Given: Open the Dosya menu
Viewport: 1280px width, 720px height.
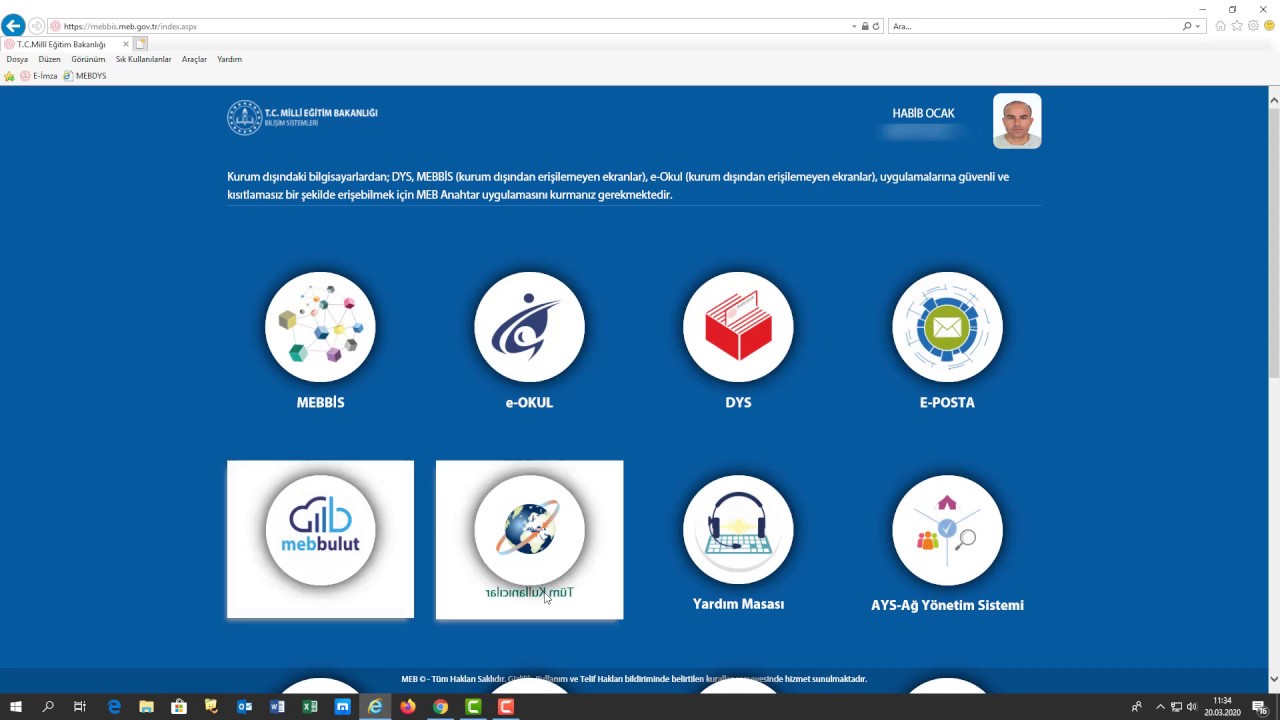Looking at the screenshot, I should point(17,59).
